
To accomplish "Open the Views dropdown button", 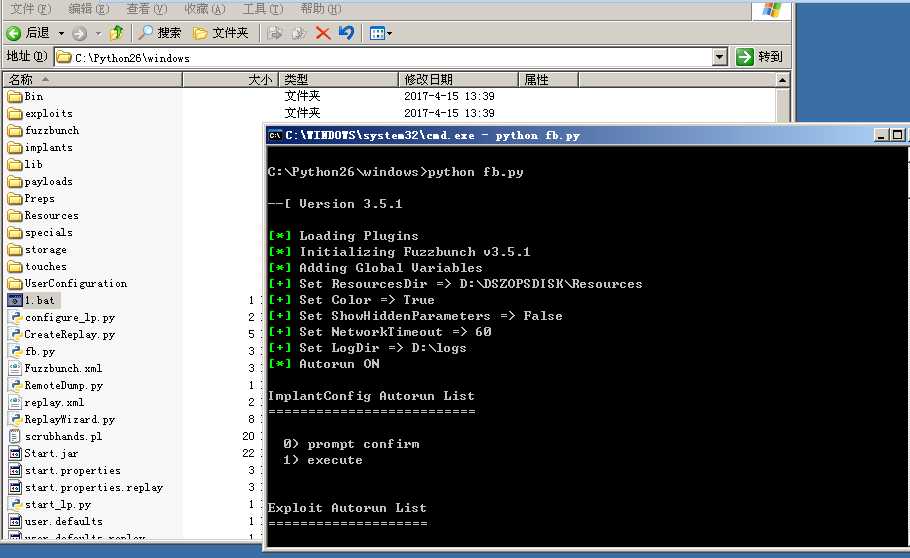I will coord(381,33).
